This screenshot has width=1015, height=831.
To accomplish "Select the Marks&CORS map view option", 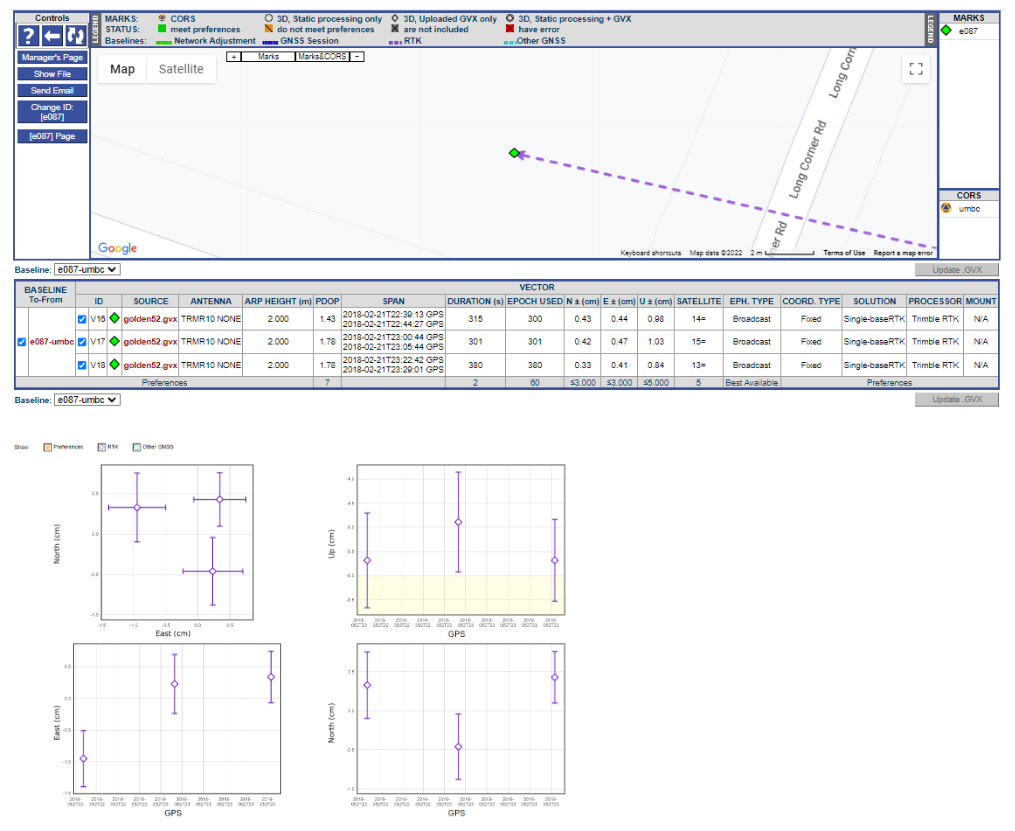I will coord(321,57).
